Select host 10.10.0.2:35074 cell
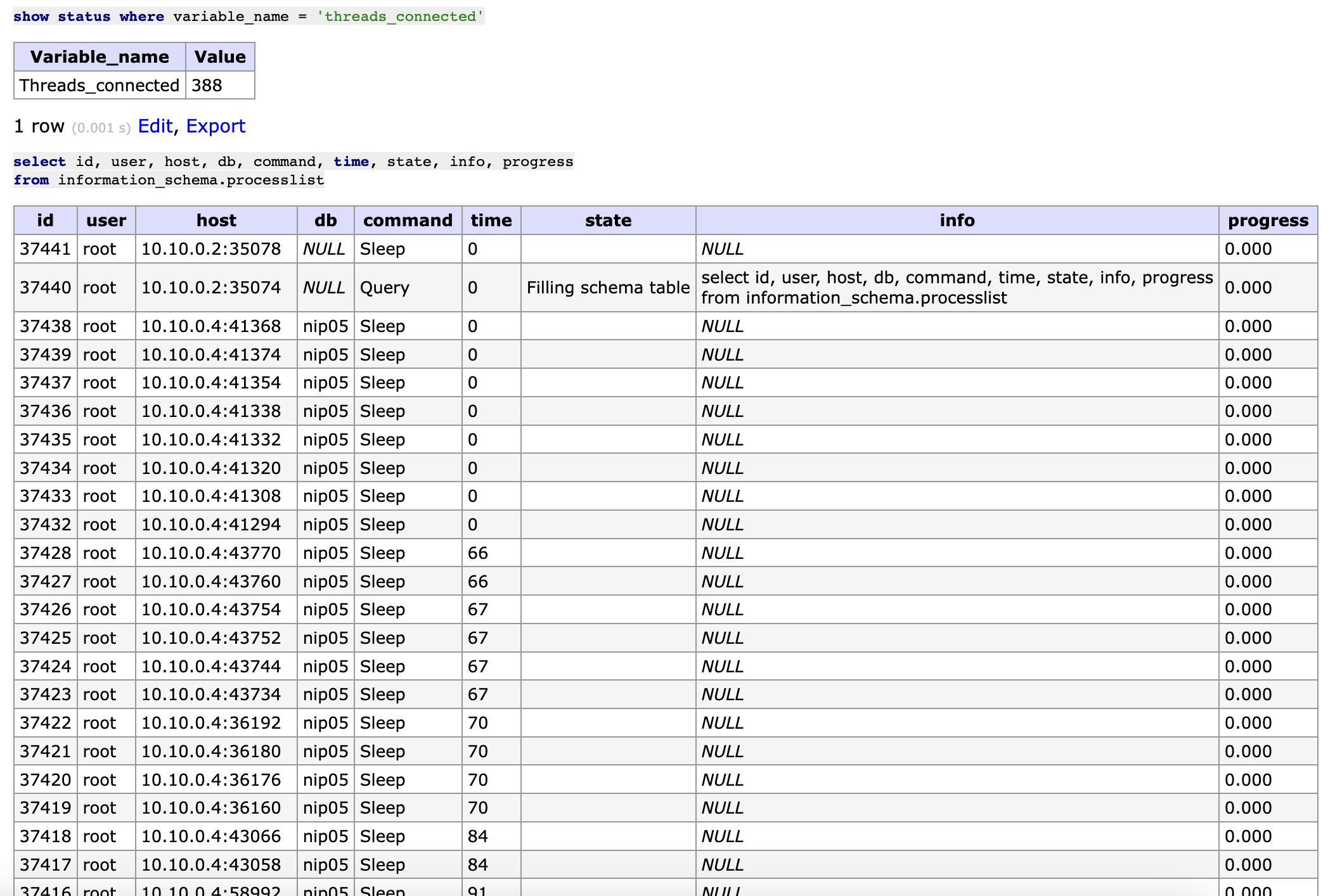 pos(216,288)
